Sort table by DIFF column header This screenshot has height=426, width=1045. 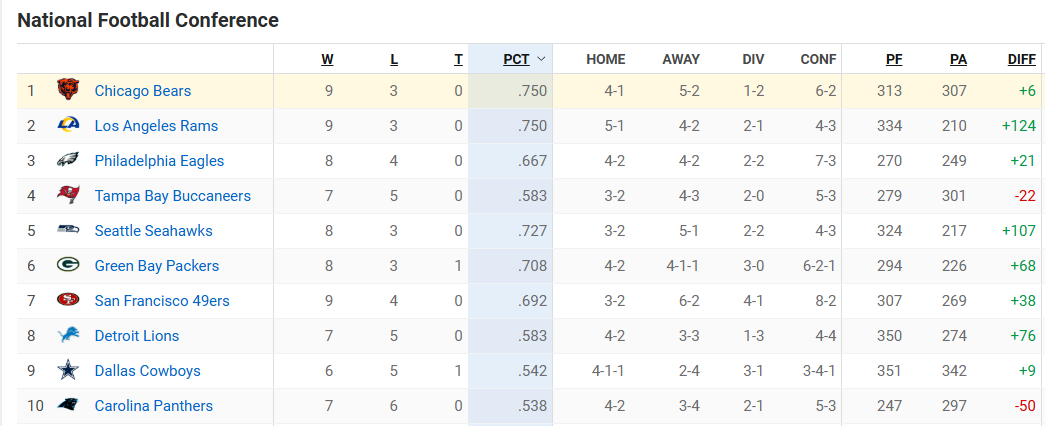pyautogui.click(x=1021, y=59)
